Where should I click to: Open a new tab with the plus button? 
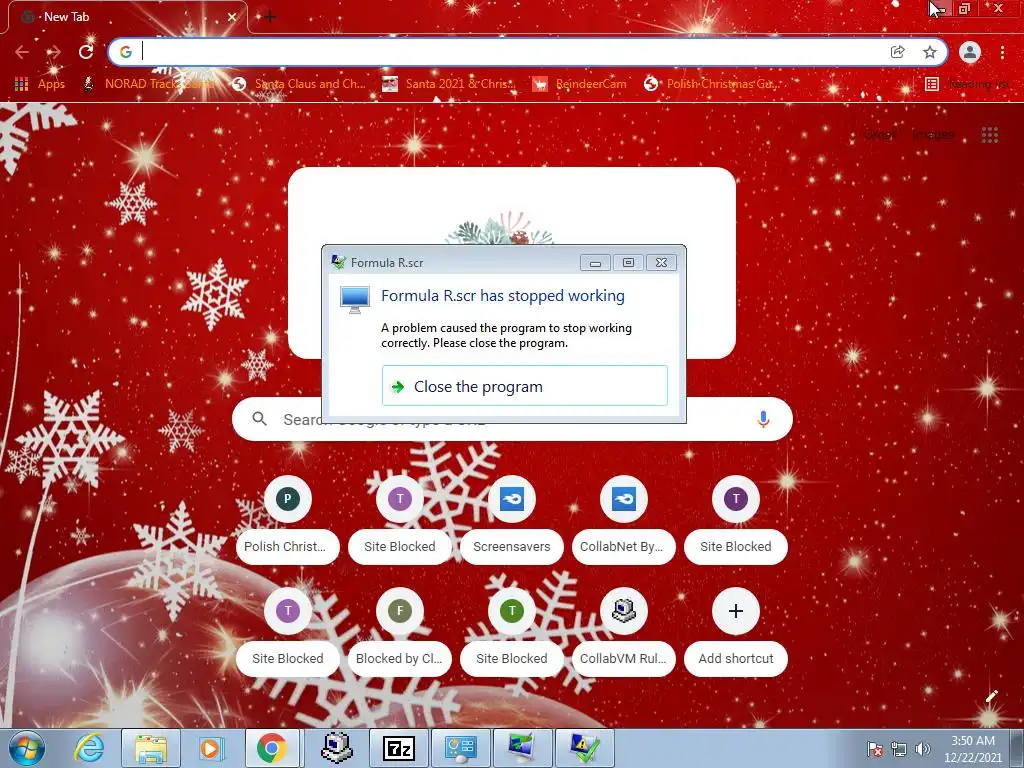[269, 17]
